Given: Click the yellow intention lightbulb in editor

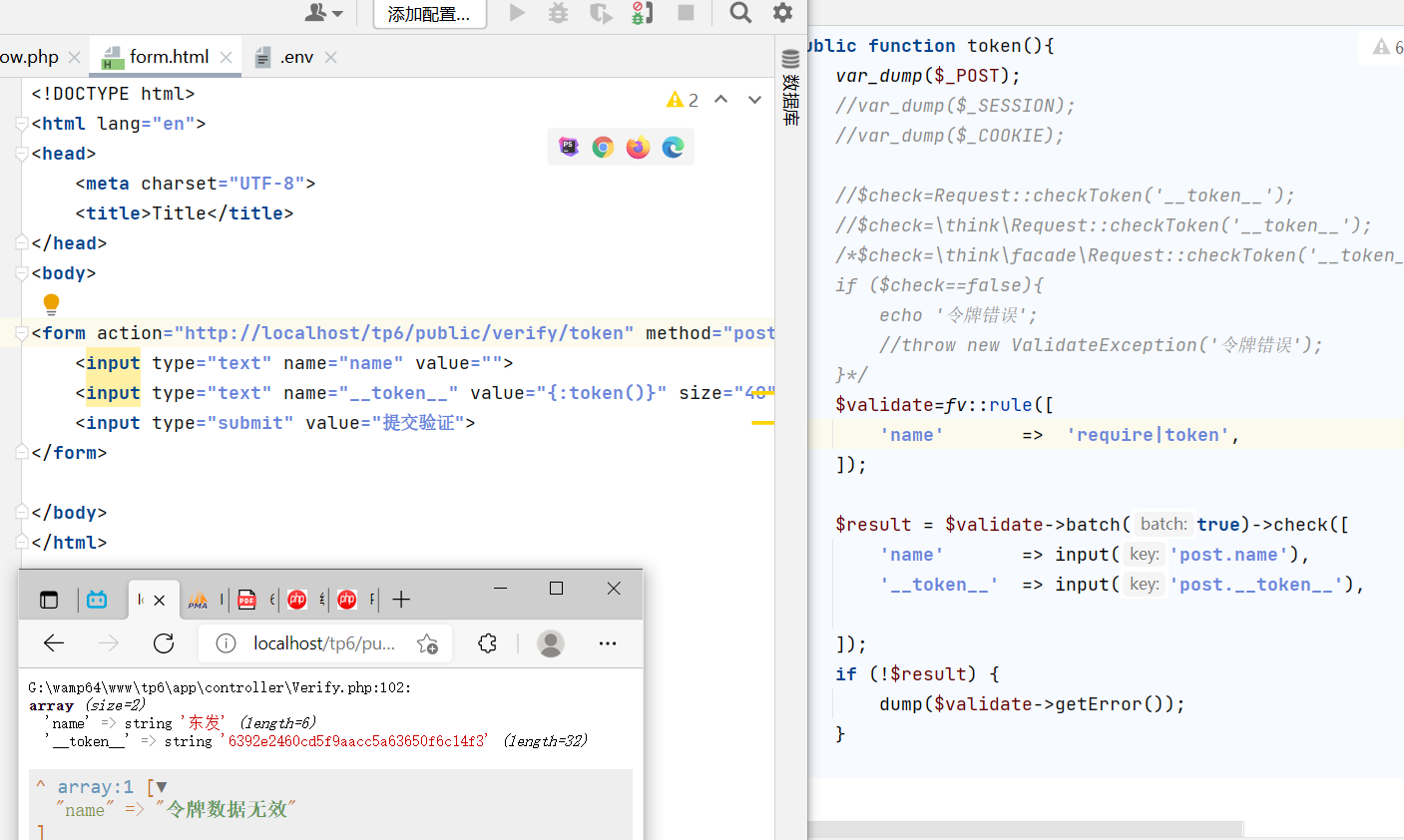Looking at the screenshot, I should tap(52, 303).
